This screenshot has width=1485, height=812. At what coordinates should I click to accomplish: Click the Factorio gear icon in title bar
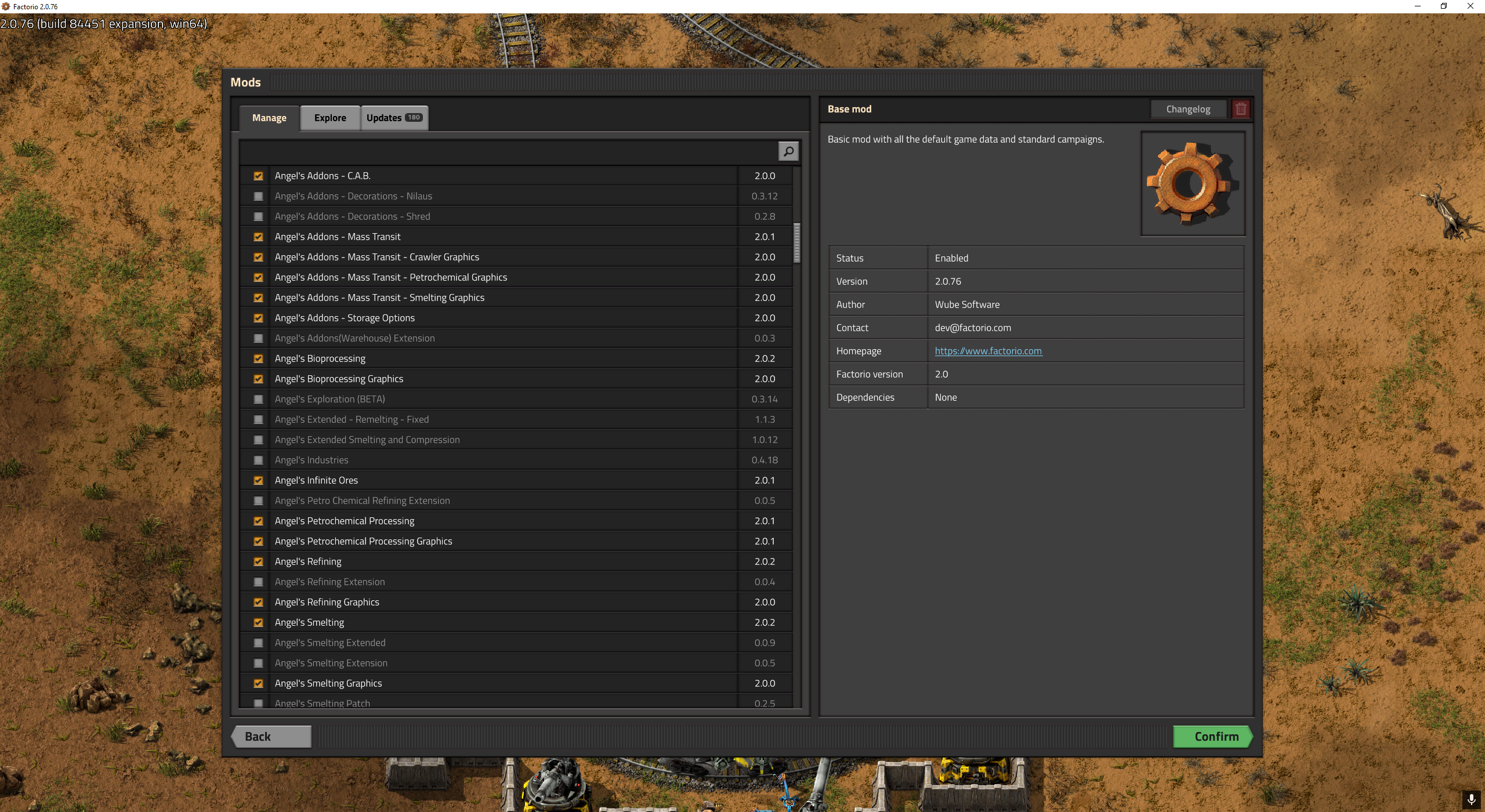coord(6,6)
